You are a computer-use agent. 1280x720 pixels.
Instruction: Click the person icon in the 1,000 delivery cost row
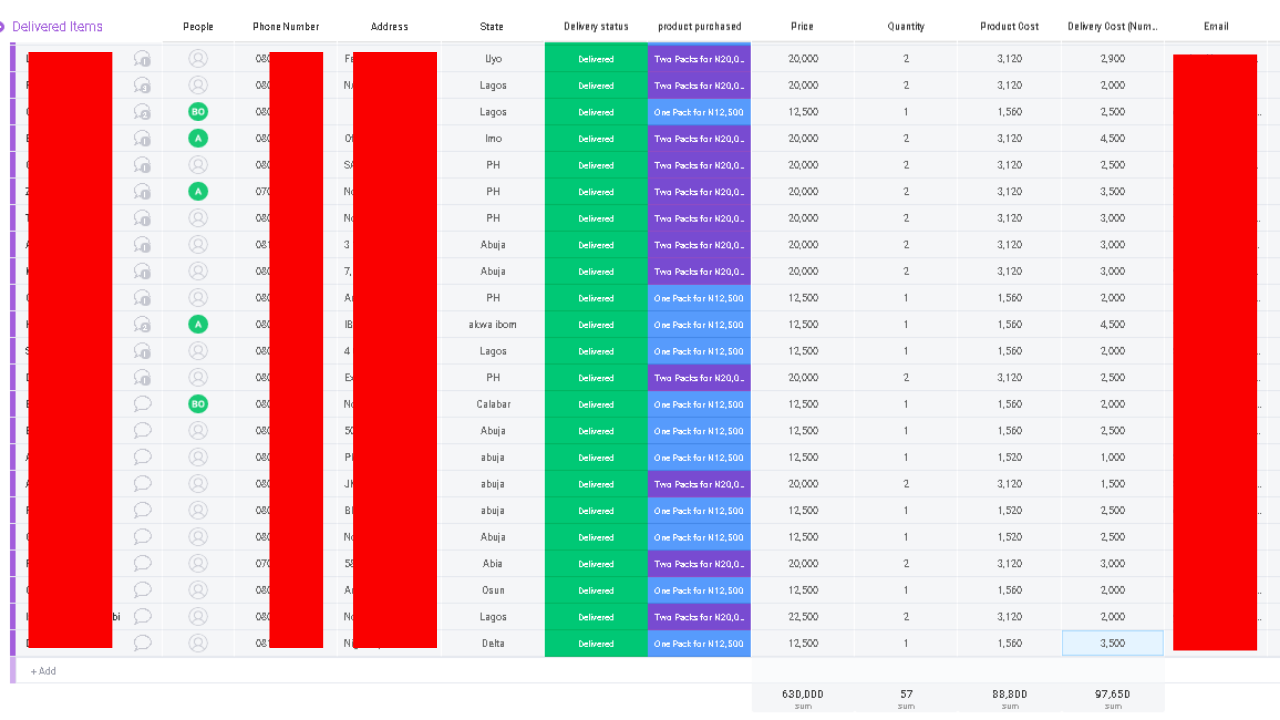tap(198, 457)
